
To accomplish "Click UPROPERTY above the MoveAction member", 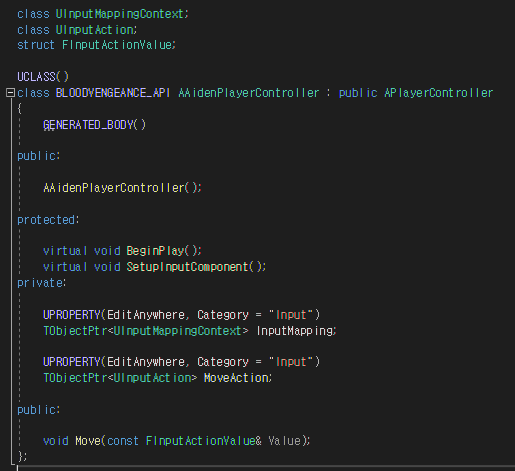I will (72, 362).
